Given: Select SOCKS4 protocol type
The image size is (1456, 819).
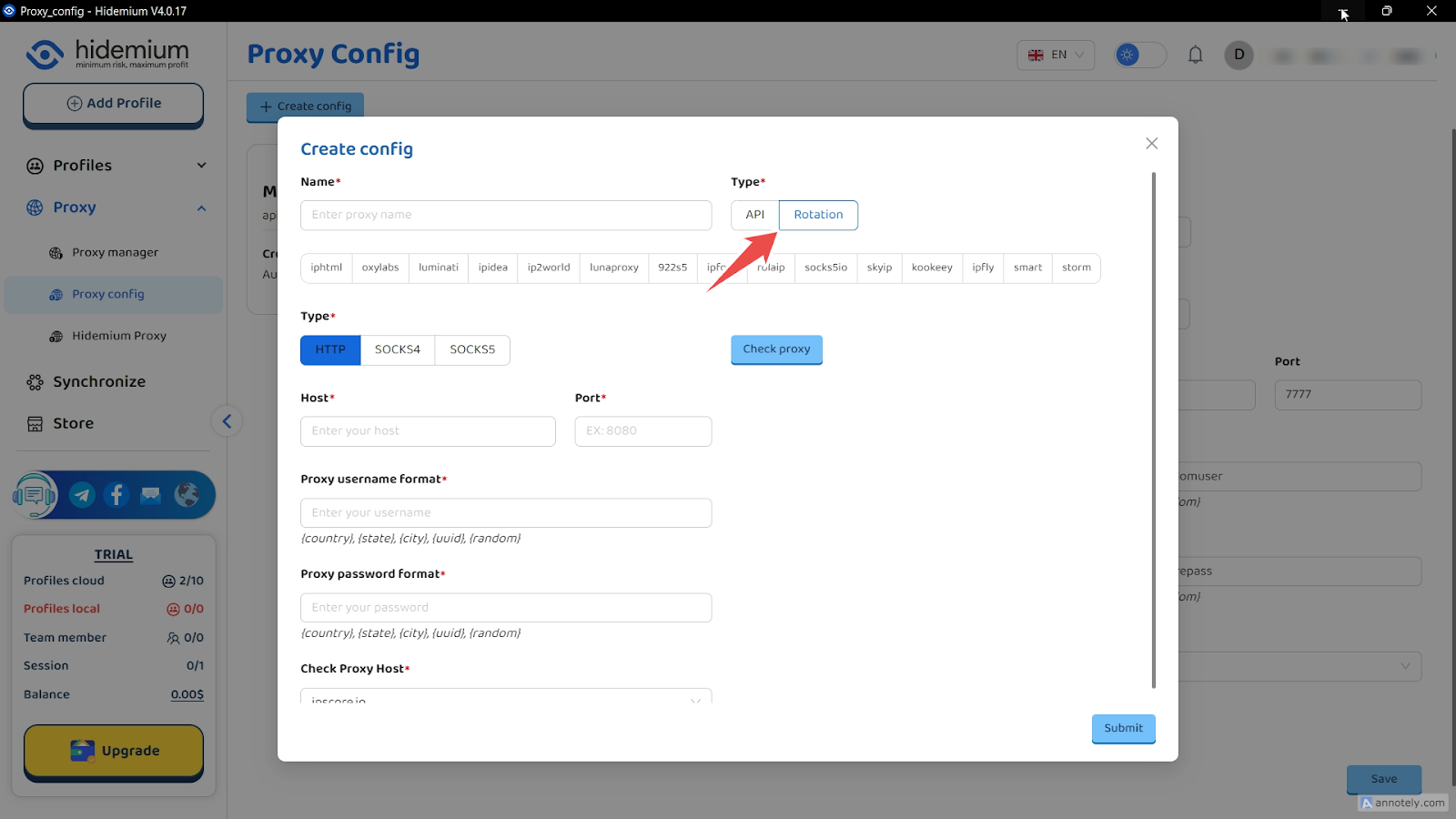Looking at the screenshot, I should [398, 349].
